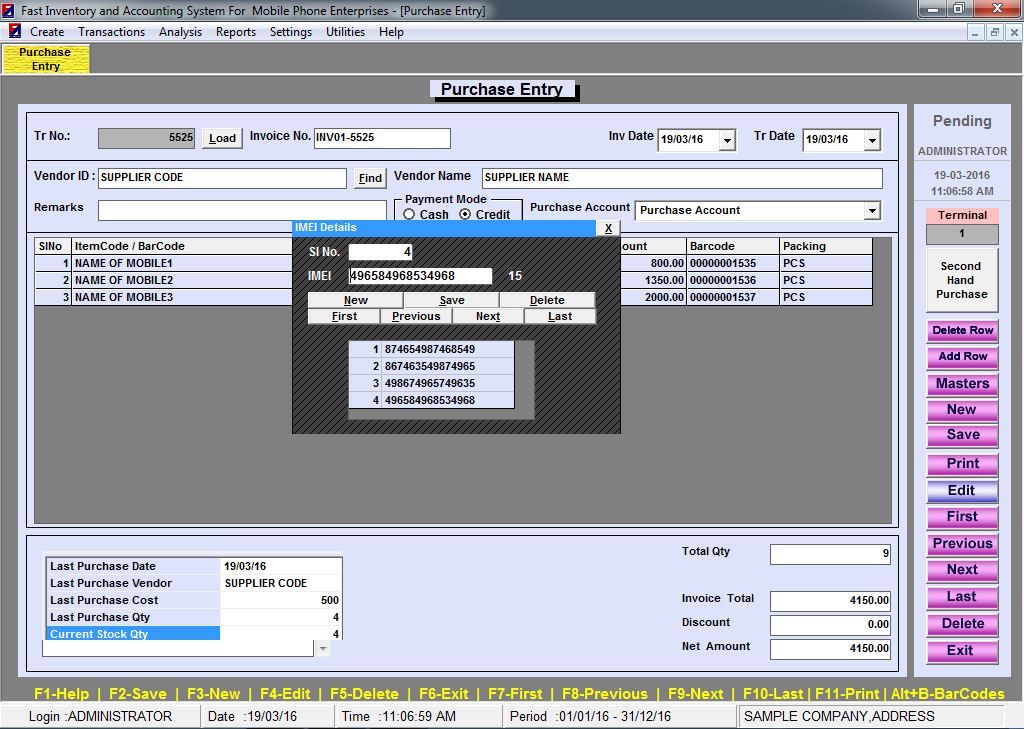Click the Load button
The height and width of the screenshot is (729, 1024).
point(222,138)
